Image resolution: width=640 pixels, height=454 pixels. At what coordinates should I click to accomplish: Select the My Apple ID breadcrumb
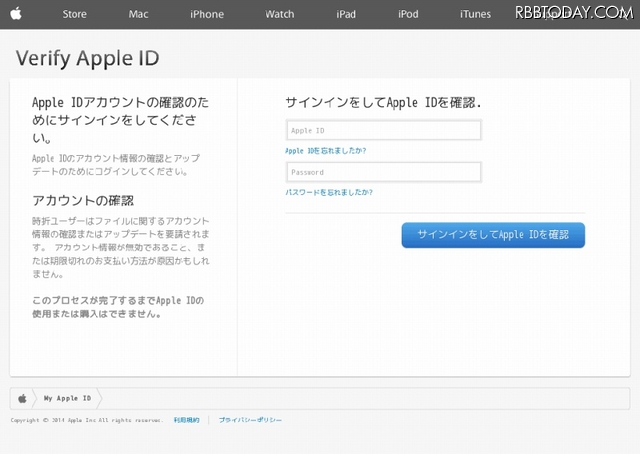click(67, 398)
